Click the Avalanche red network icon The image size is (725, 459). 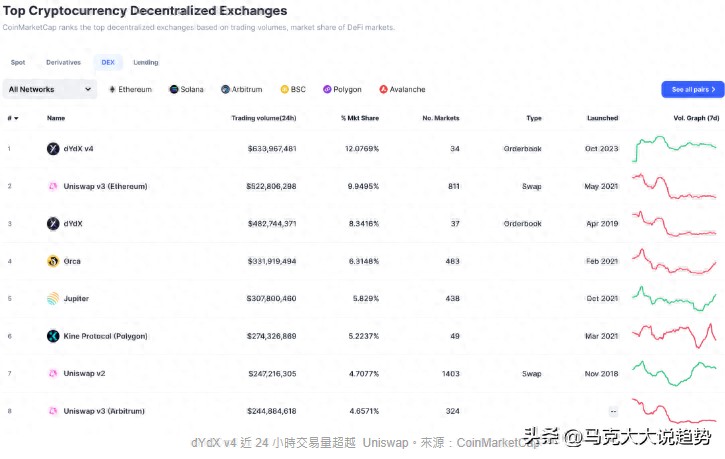point(383,89)
